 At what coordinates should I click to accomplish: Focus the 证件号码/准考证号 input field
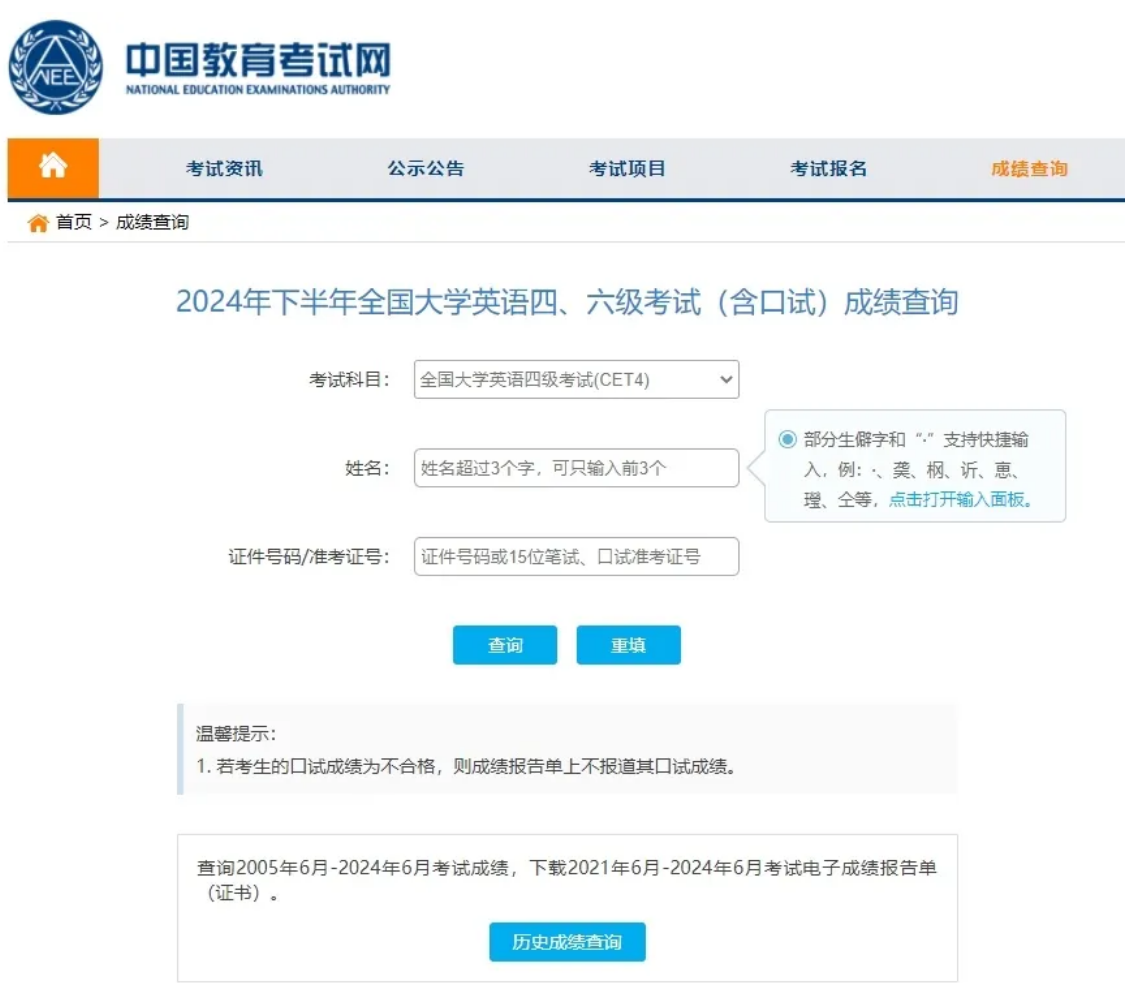click(576, 557)
